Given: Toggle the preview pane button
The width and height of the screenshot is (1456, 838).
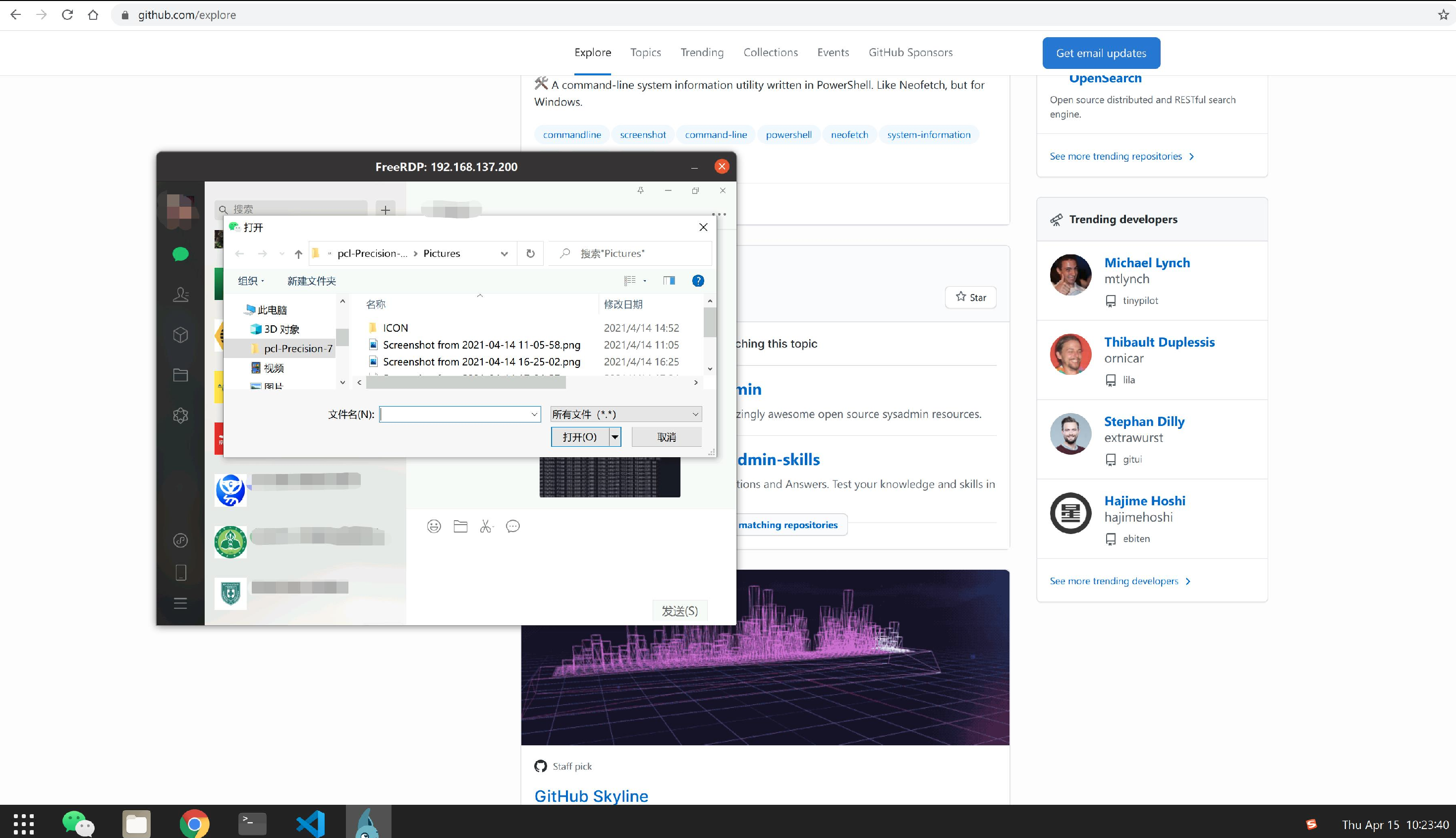Looking at the screenshot, I should point(669,280).
